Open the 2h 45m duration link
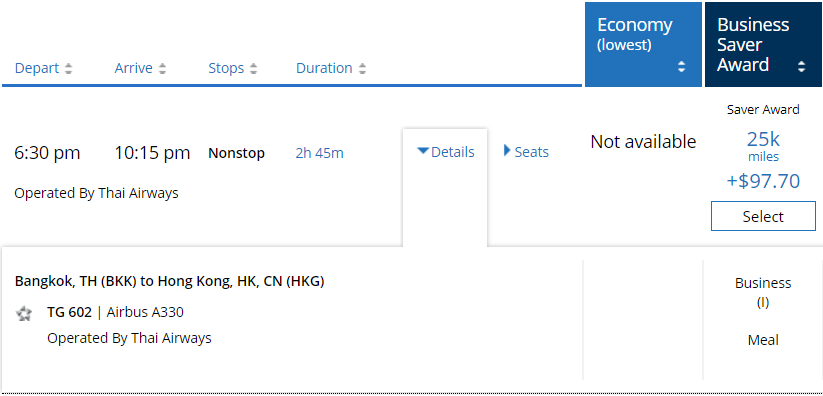This screenshot has width=823, height=396. [319, 153]
